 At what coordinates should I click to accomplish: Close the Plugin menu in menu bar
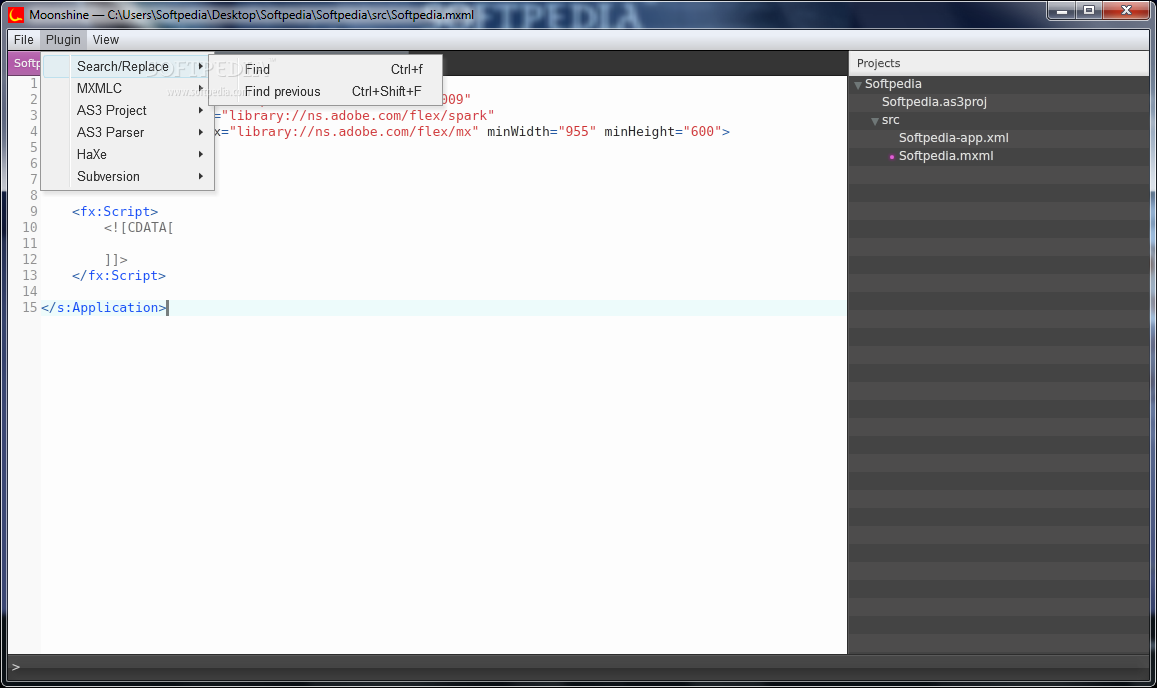pos(63,40)
